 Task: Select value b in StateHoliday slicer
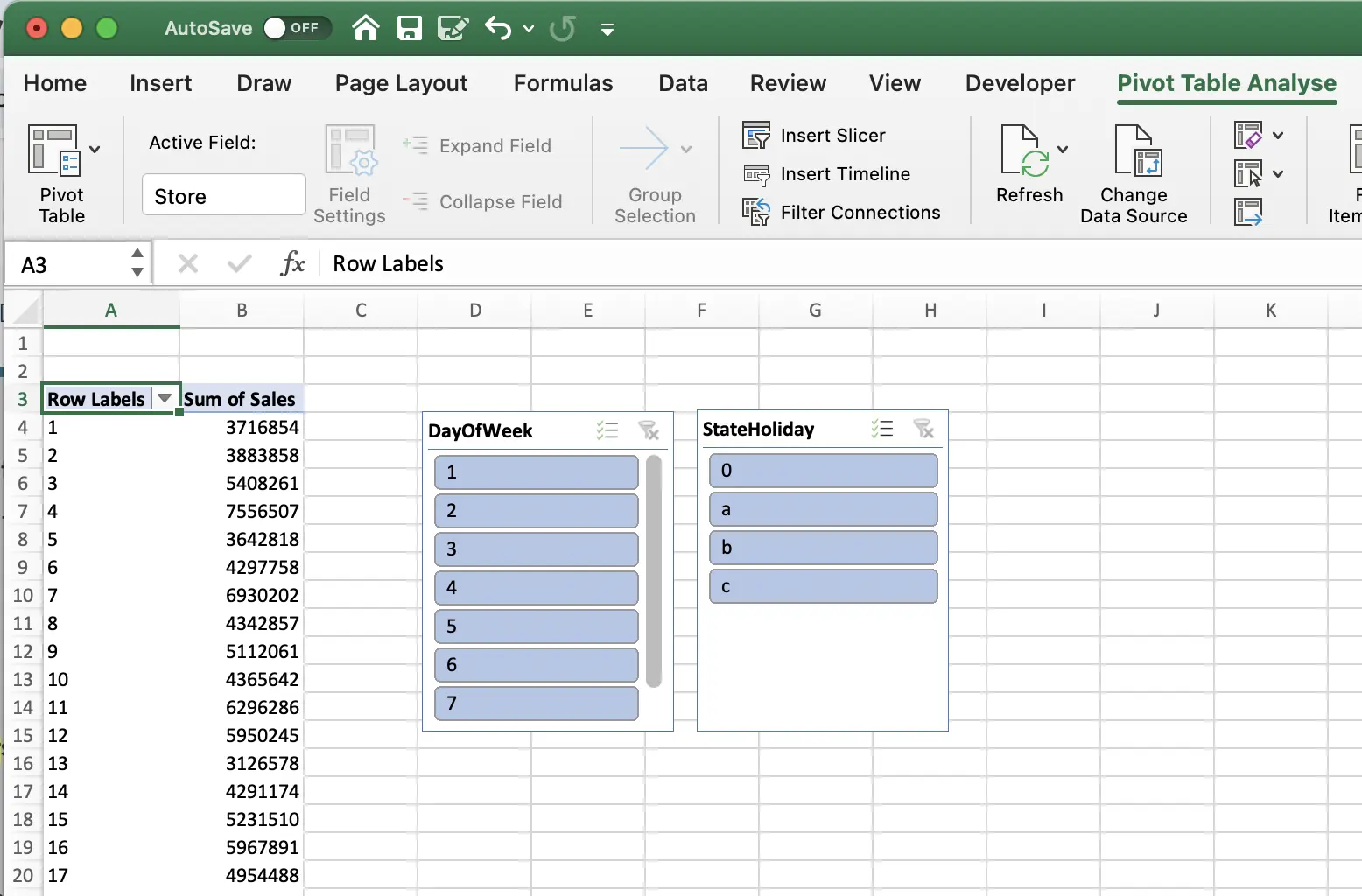pyautogui.click(x=823, y=548)
